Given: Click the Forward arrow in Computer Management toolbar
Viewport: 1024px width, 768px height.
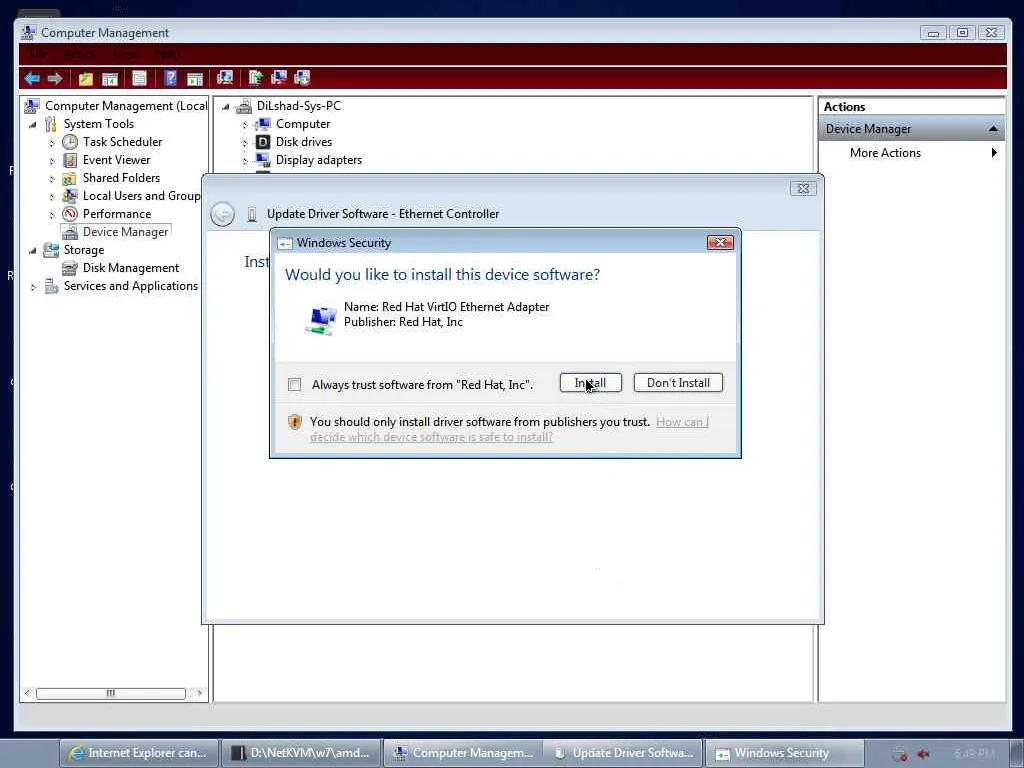Looking at the screenshot, I should click(55, 79).
